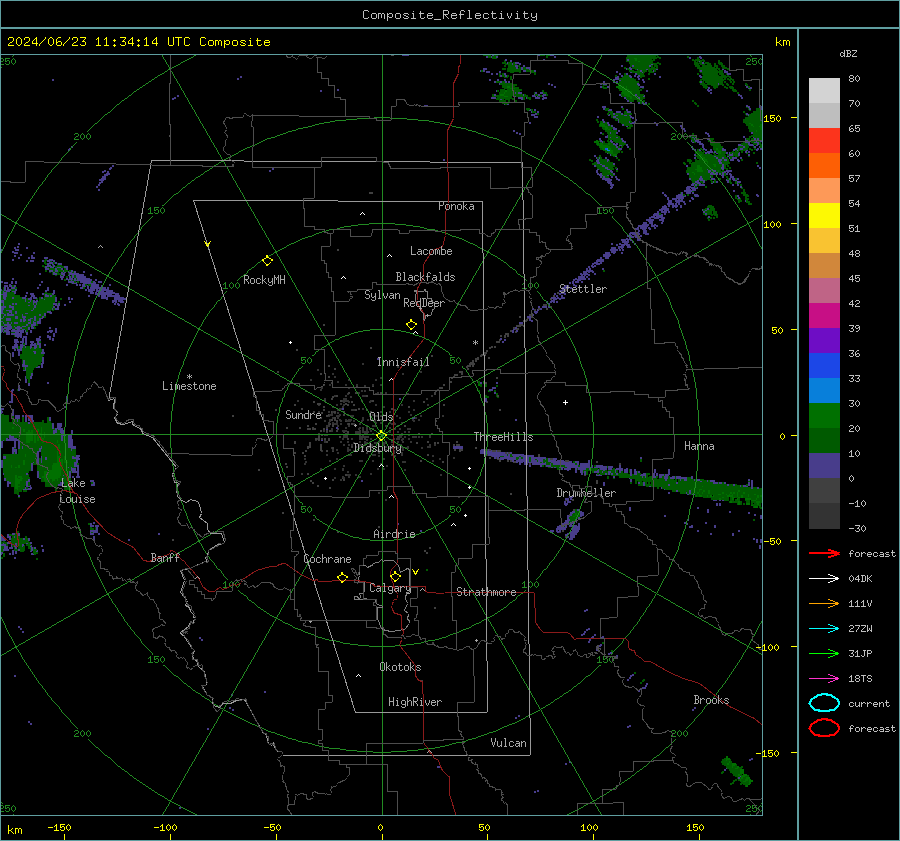Click the Ponoka city label

point(456,206)
